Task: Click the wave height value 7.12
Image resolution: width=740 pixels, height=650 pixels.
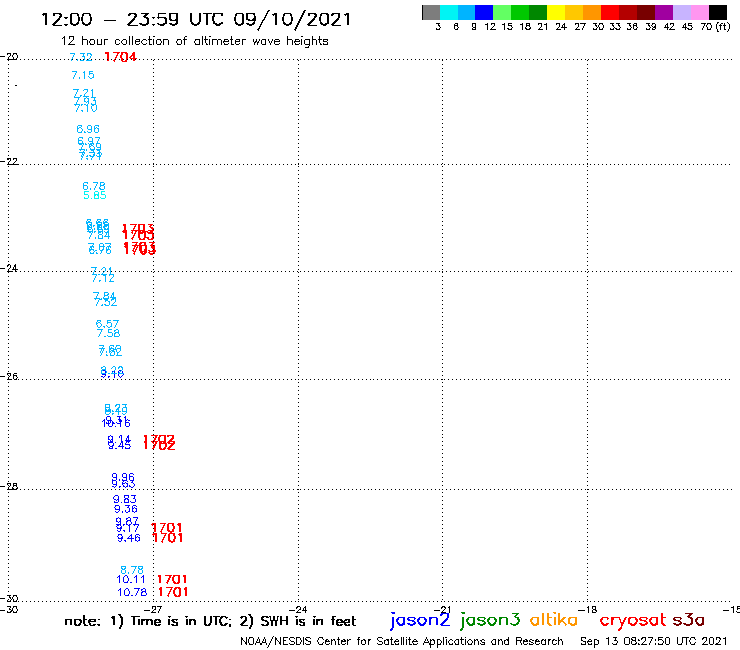Action: [x=103, y=278]
